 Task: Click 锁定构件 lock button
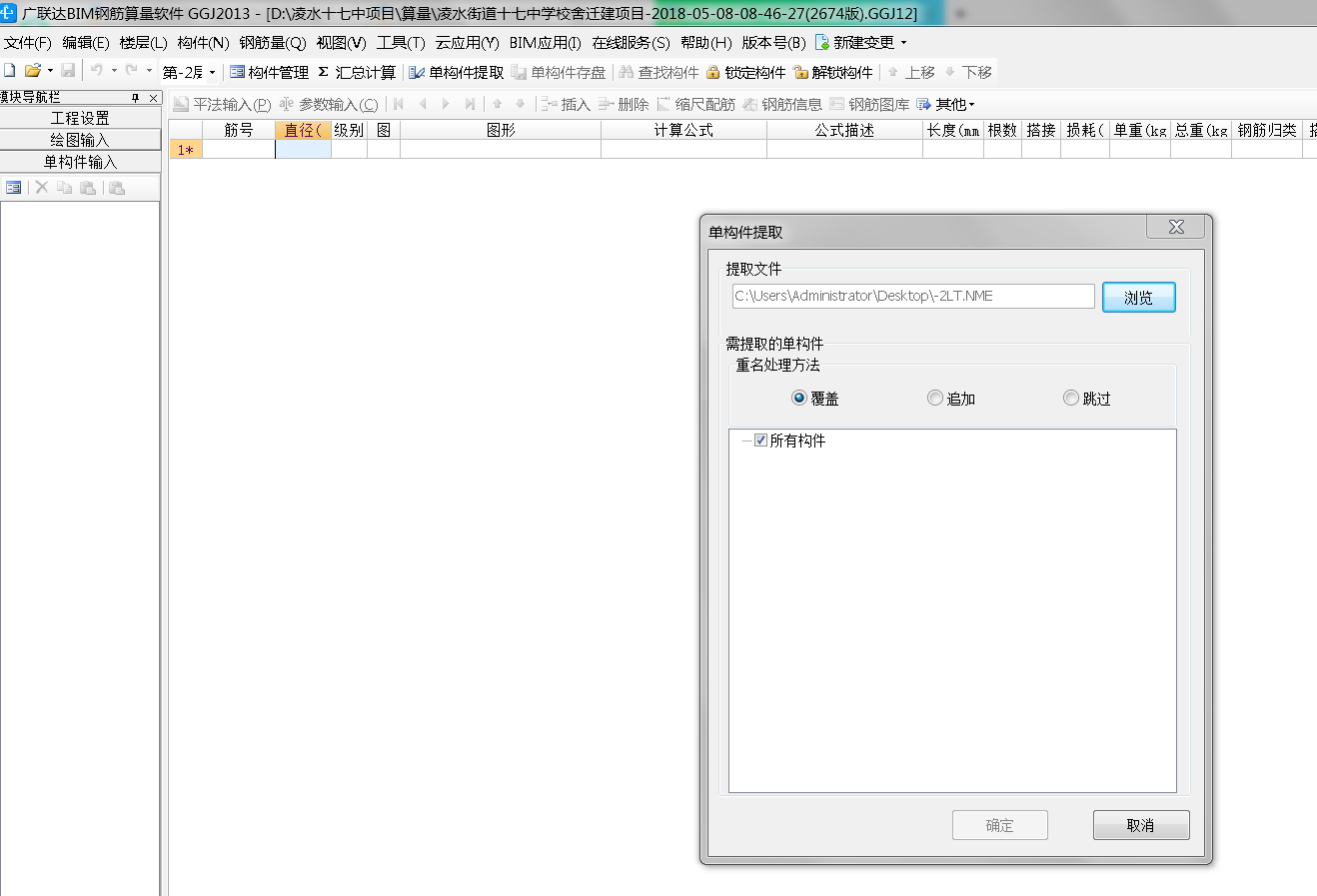click(746, 72)
